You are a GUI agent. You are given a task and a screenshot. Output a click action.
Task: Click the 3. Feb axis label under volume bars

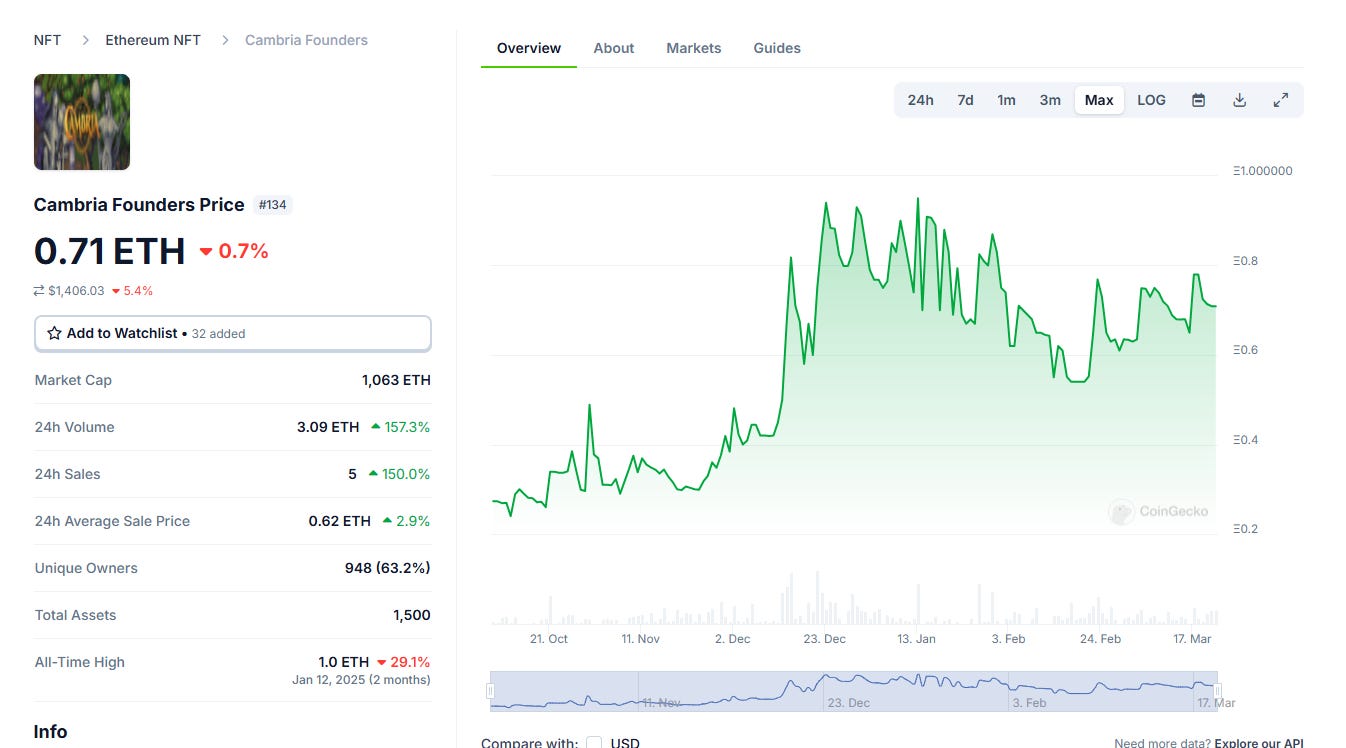point(1008,639)
